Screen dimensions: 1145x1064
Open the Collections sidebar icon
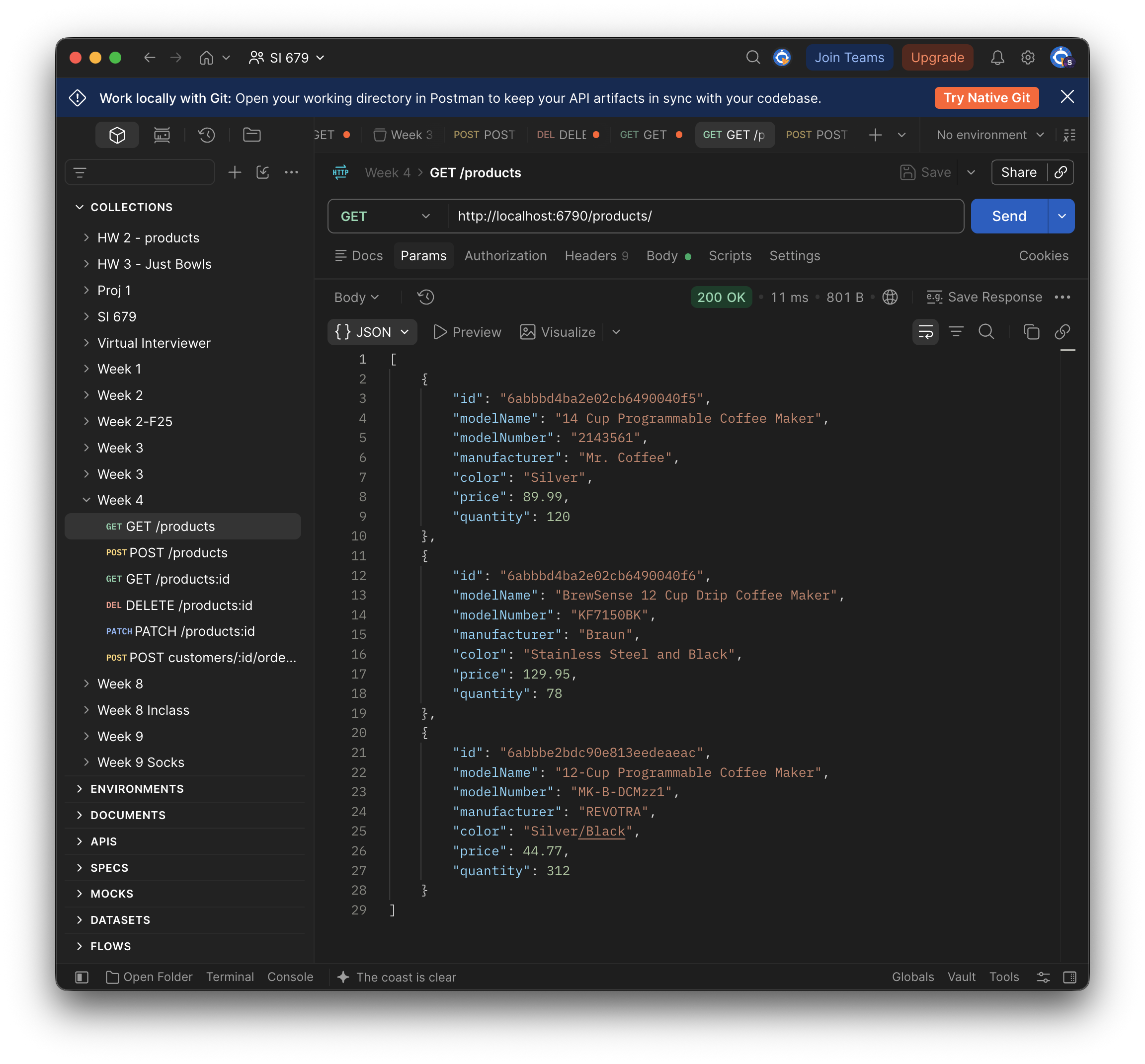pyautogui.click(x=117, y=135)
